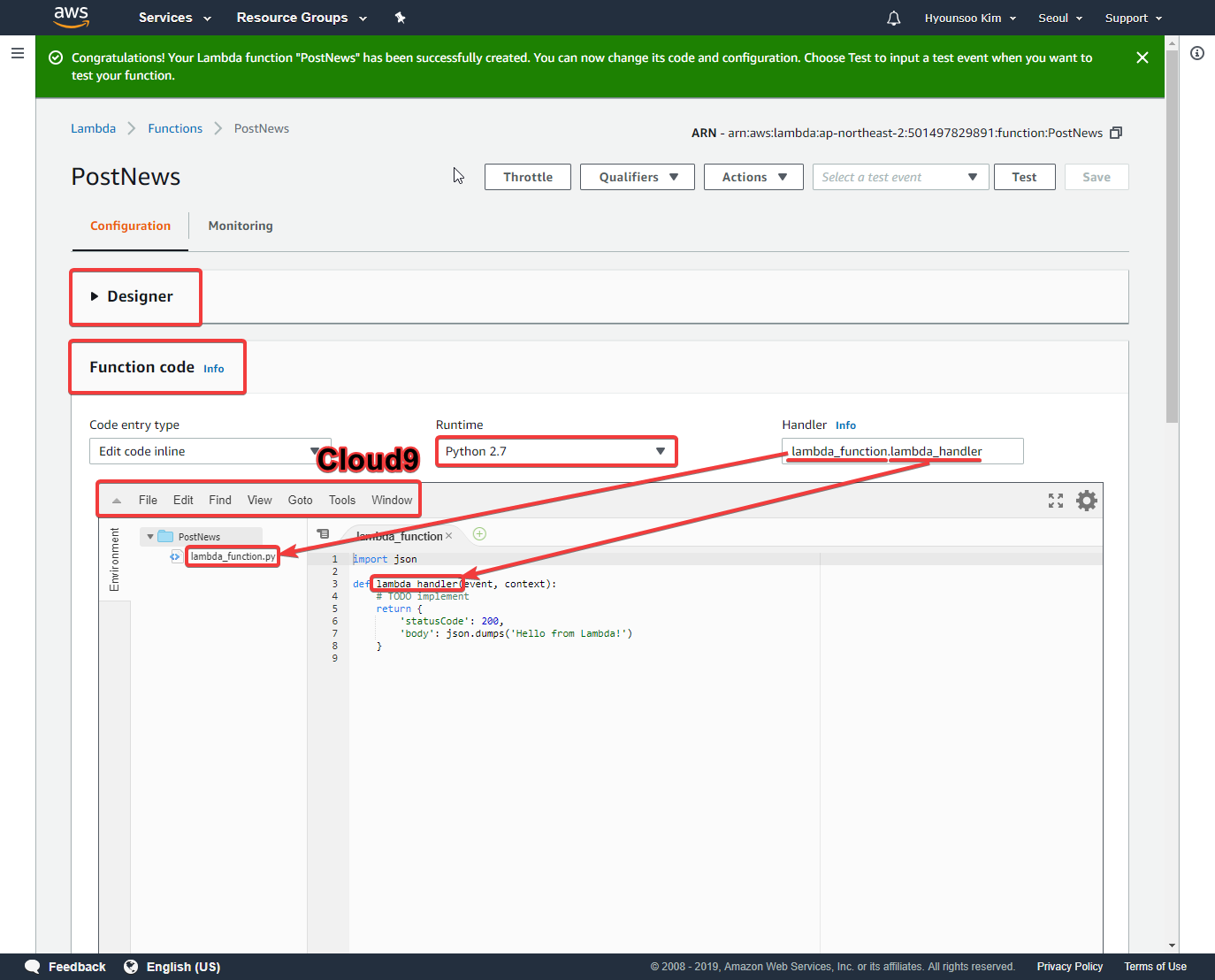1215x980 pixels.
Task: Open the Qualifiers dropdown
Action: [638, 177]
